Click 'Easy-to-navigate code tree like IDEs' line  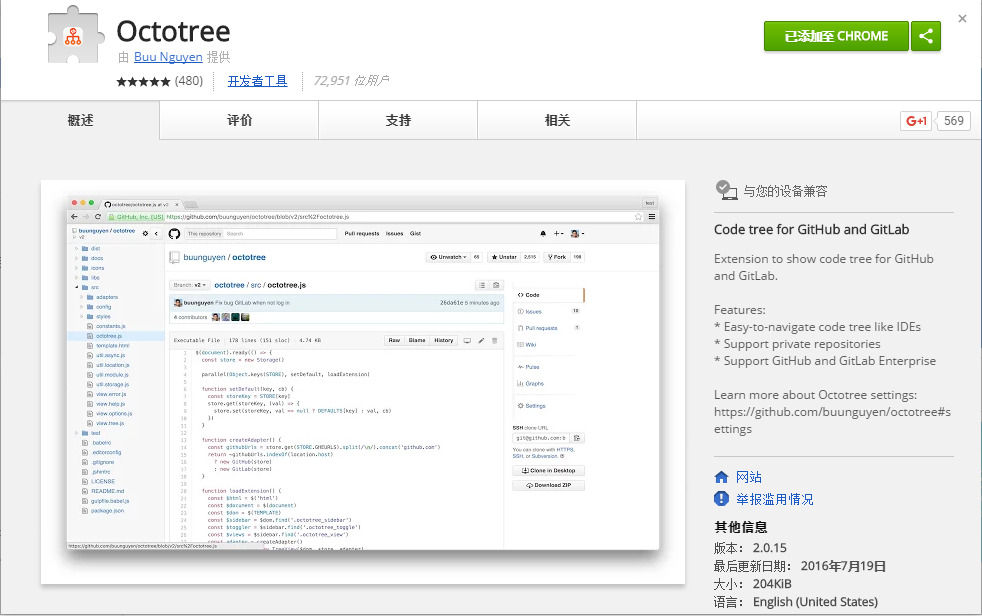click(817, 327)
